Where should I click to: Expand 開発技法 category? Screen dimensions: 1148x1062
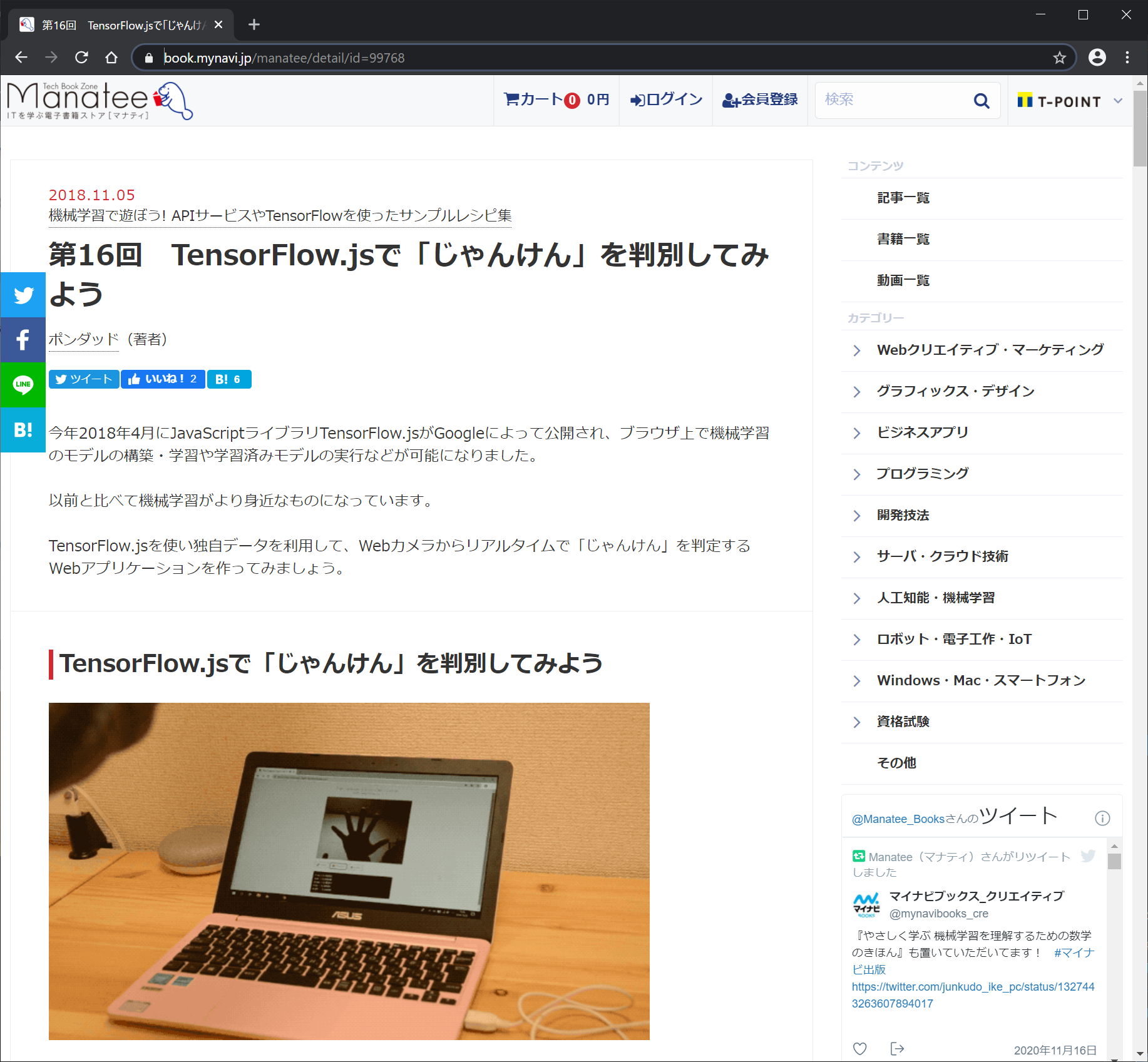pyautogui.click(x=981, y=516)
